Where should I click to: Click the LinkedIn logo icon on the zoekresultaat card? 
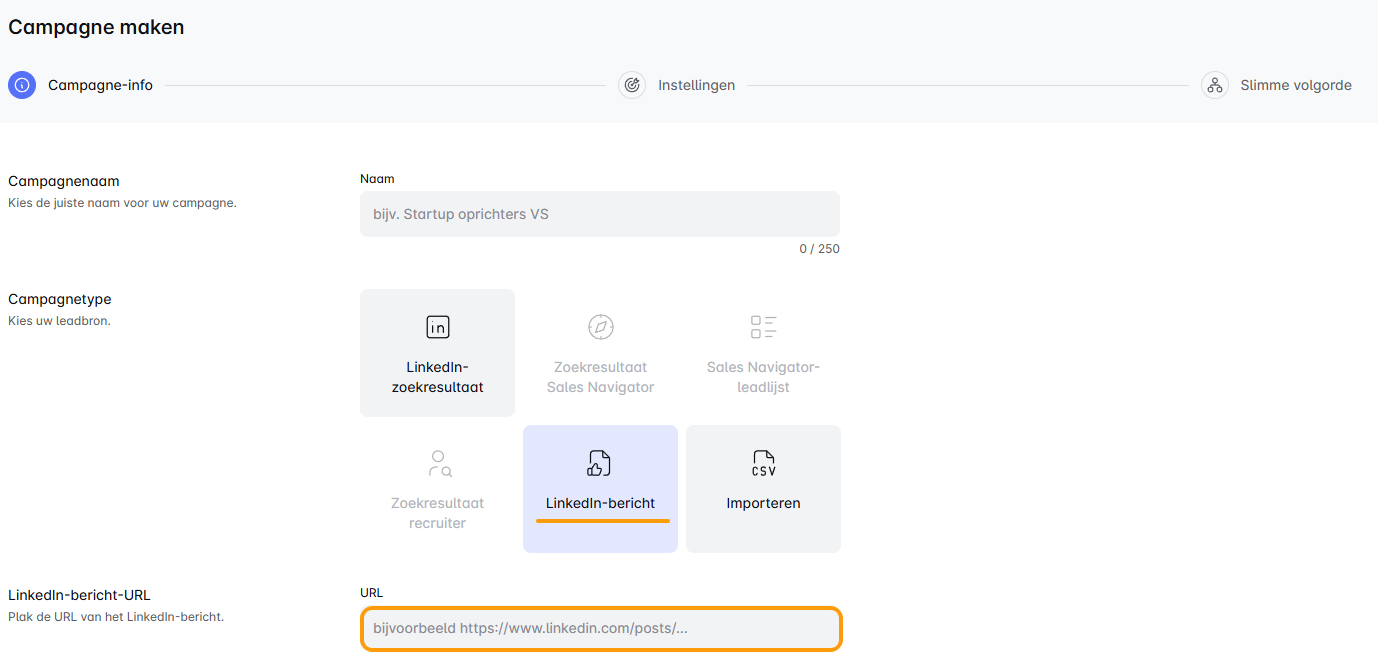click(437, 327)
